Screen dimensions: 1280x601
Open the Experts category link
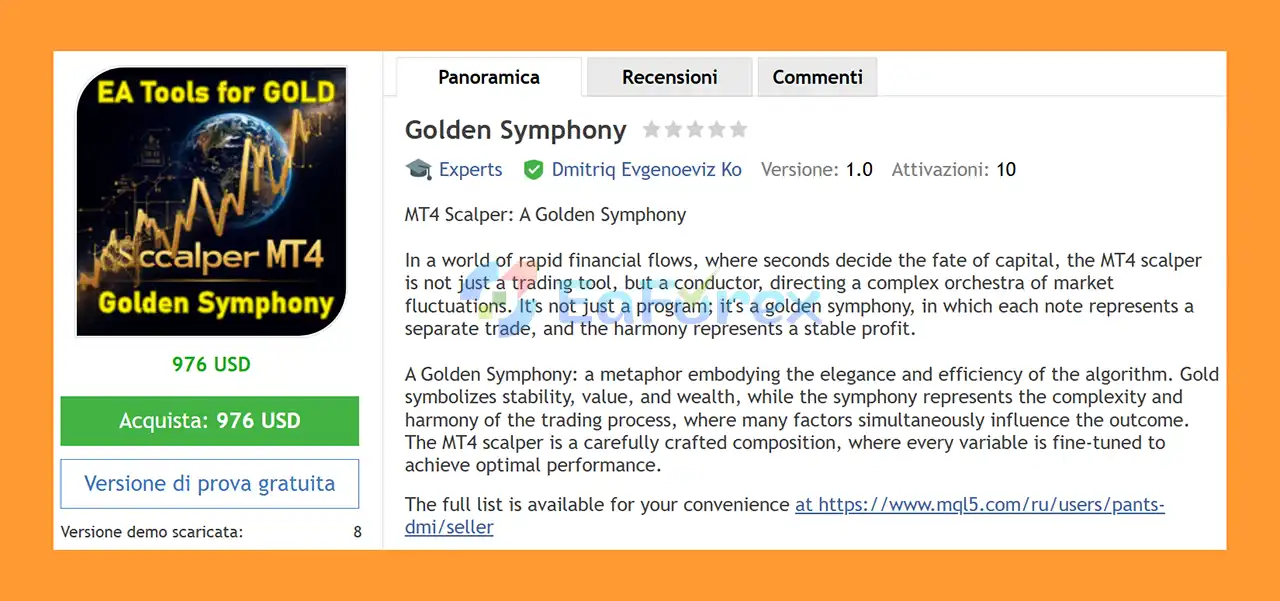(x=470, y=170)
